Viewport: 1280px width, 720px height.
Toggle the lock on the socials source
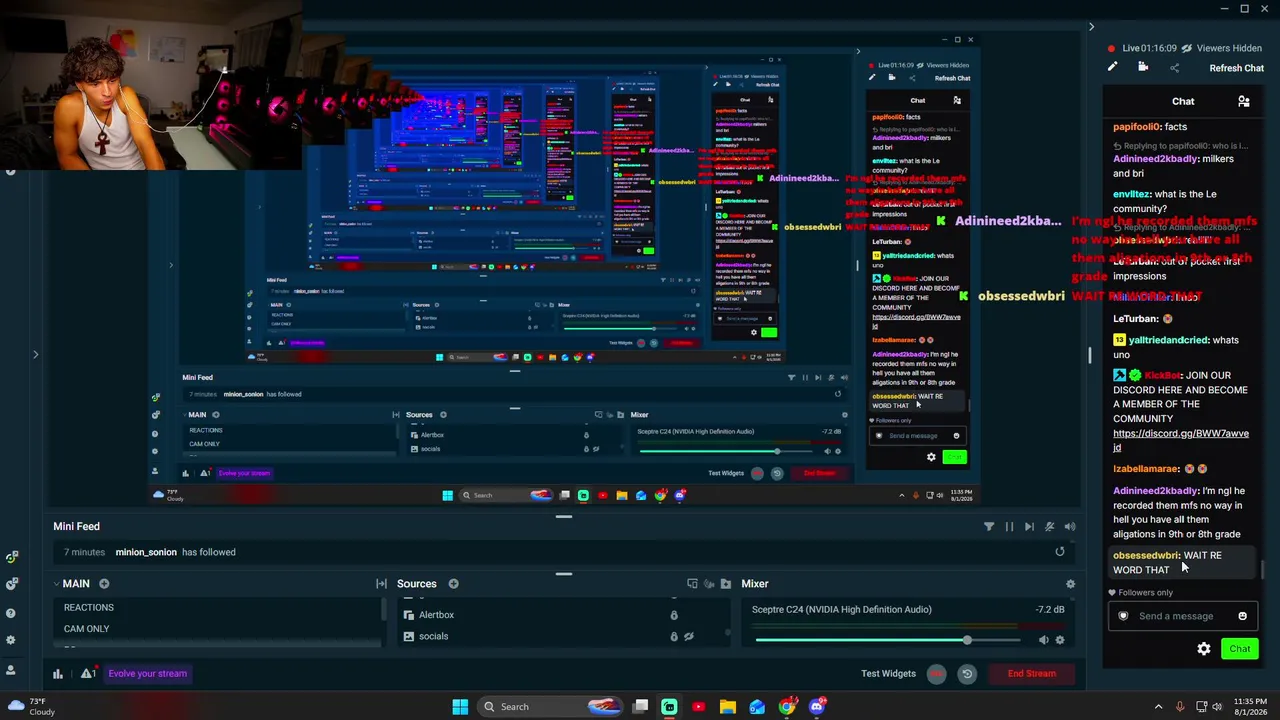[674, 636]
